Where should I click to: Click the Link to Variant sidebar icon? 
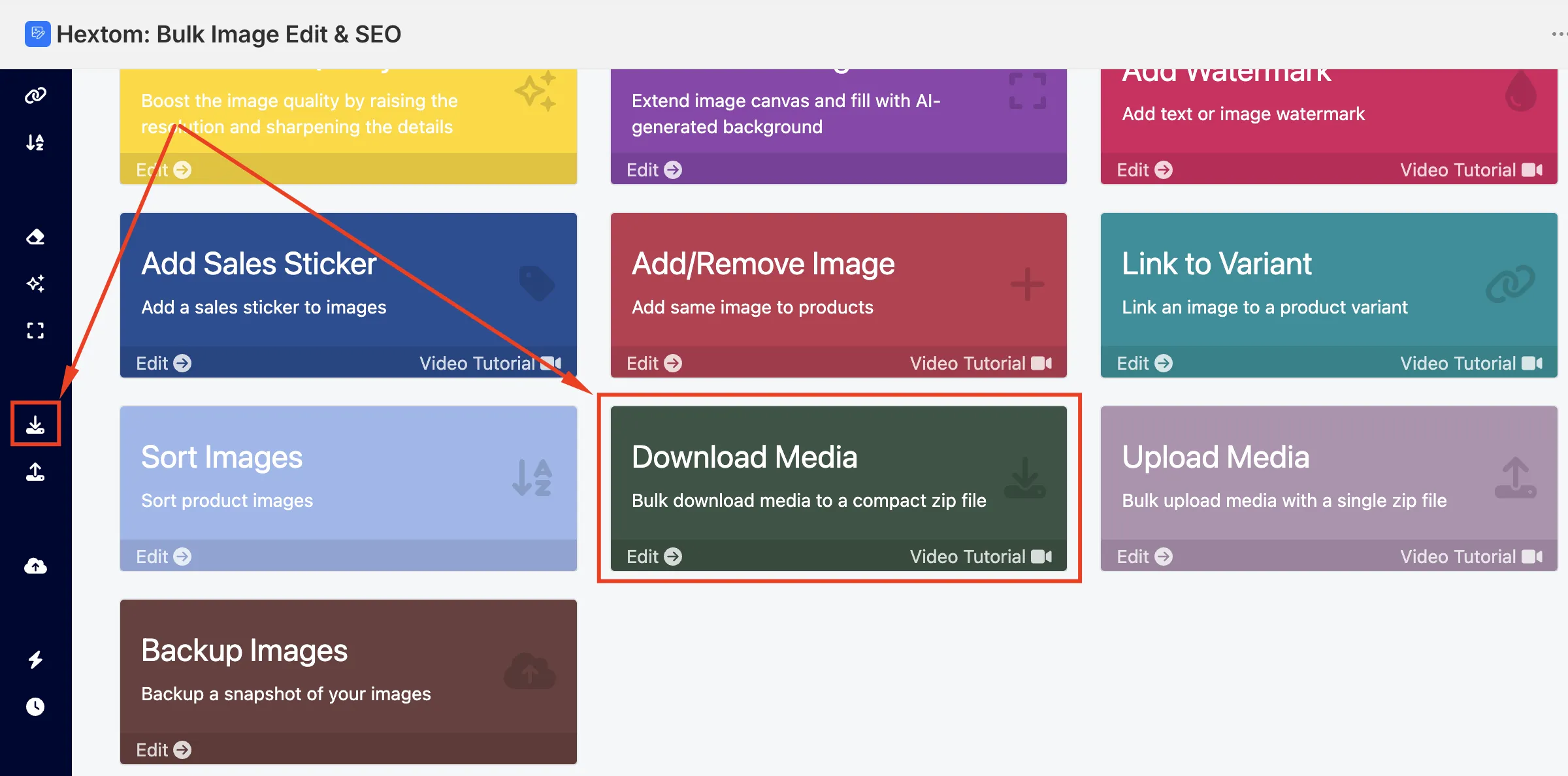coord(35,95)
